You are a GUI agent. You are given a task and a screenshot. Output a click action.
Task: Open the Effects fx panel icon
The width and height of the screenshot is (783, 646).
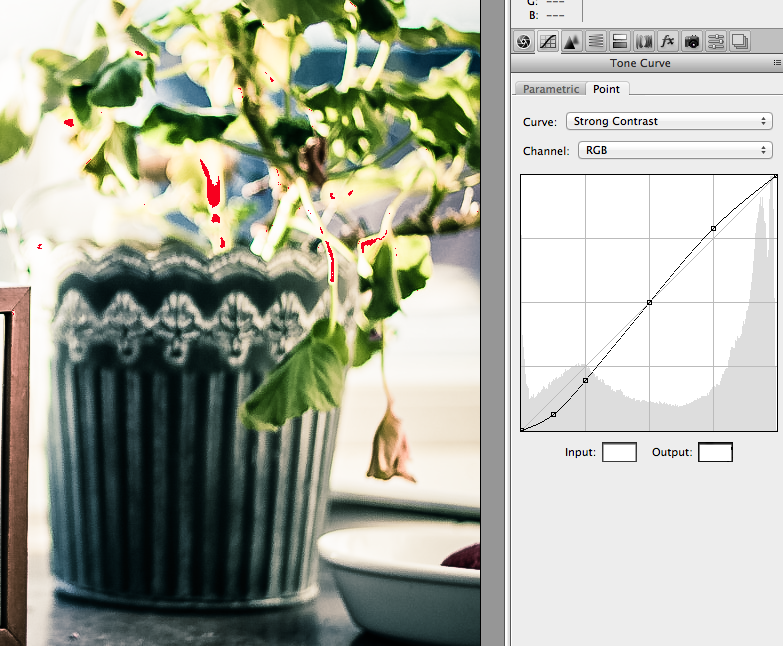(668, 41)
